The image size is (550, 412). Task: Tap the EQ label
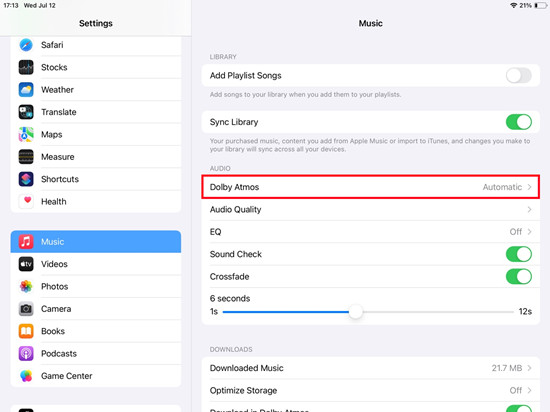tap(215, 232)
